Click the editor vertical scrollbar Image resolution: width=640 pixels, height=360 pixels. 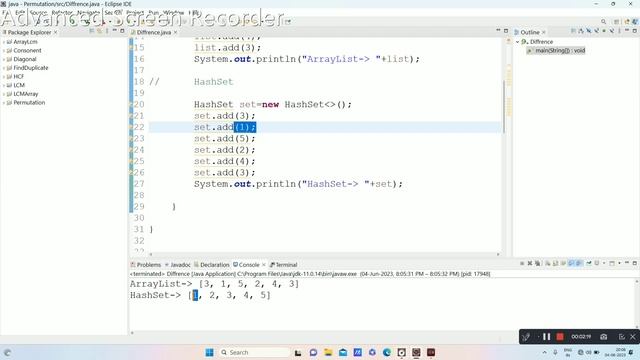504,106
